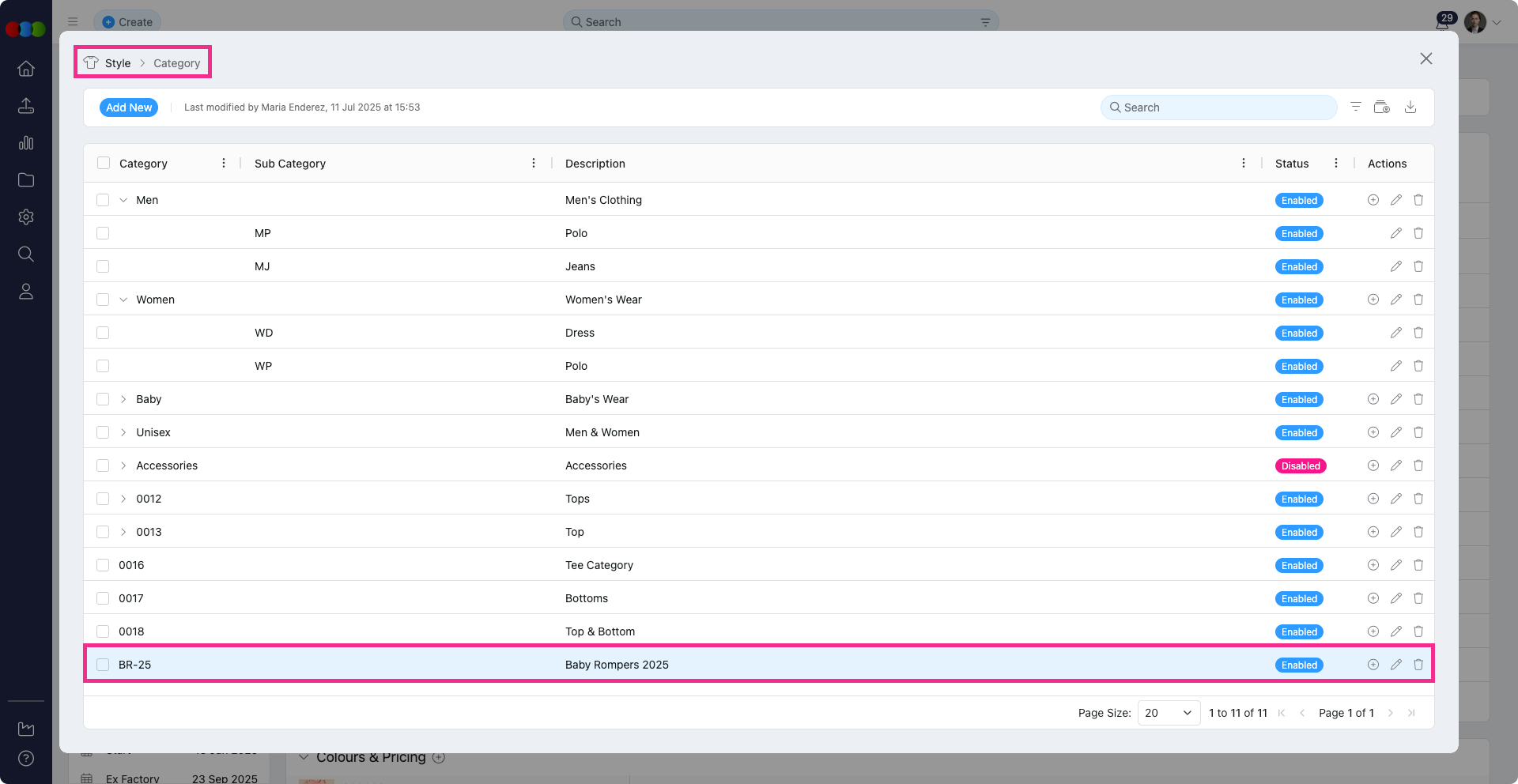This screenshot has width=1518, height=784.
Task: Open the upload icon in the sidebar
Action: click(26, 105)
